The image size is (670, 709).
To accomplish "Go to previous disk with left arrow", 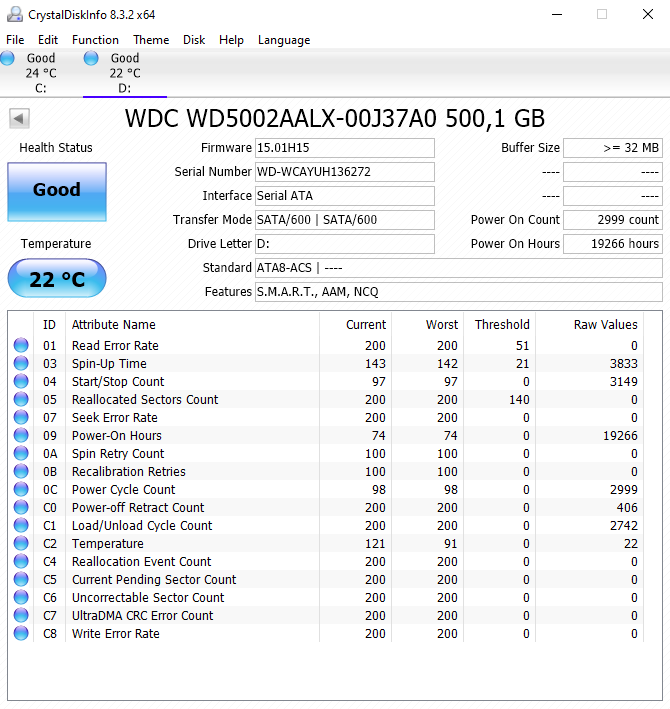I will click(19, 119).
